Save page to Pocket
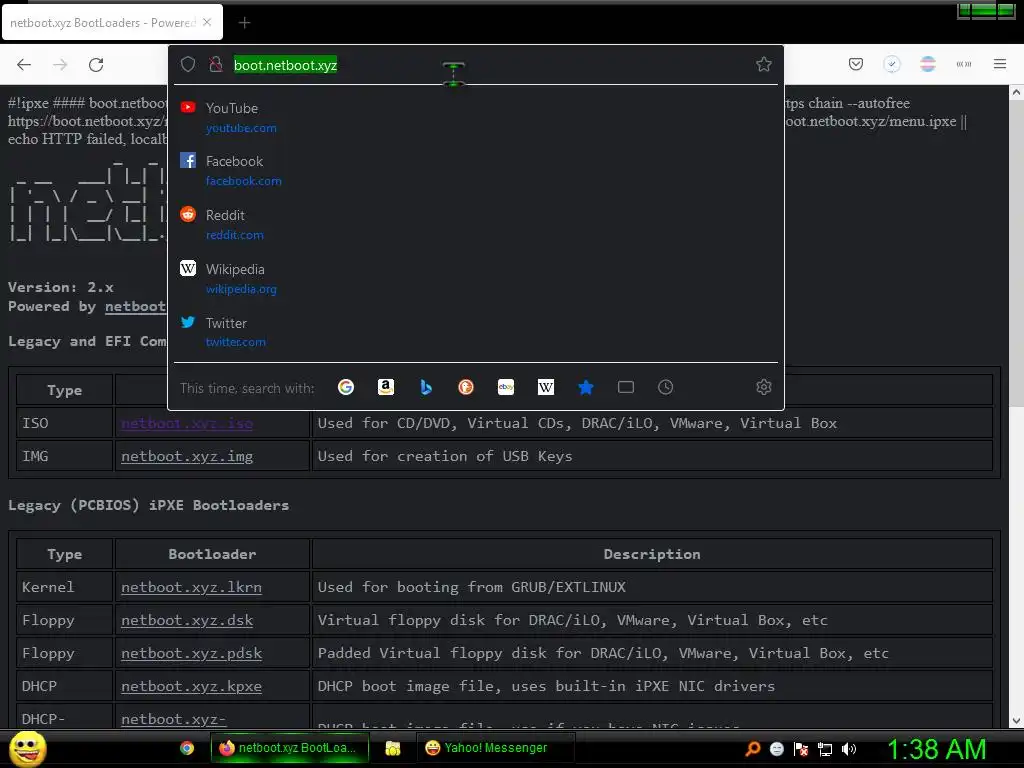The image size is (1024, 768). 856,64
